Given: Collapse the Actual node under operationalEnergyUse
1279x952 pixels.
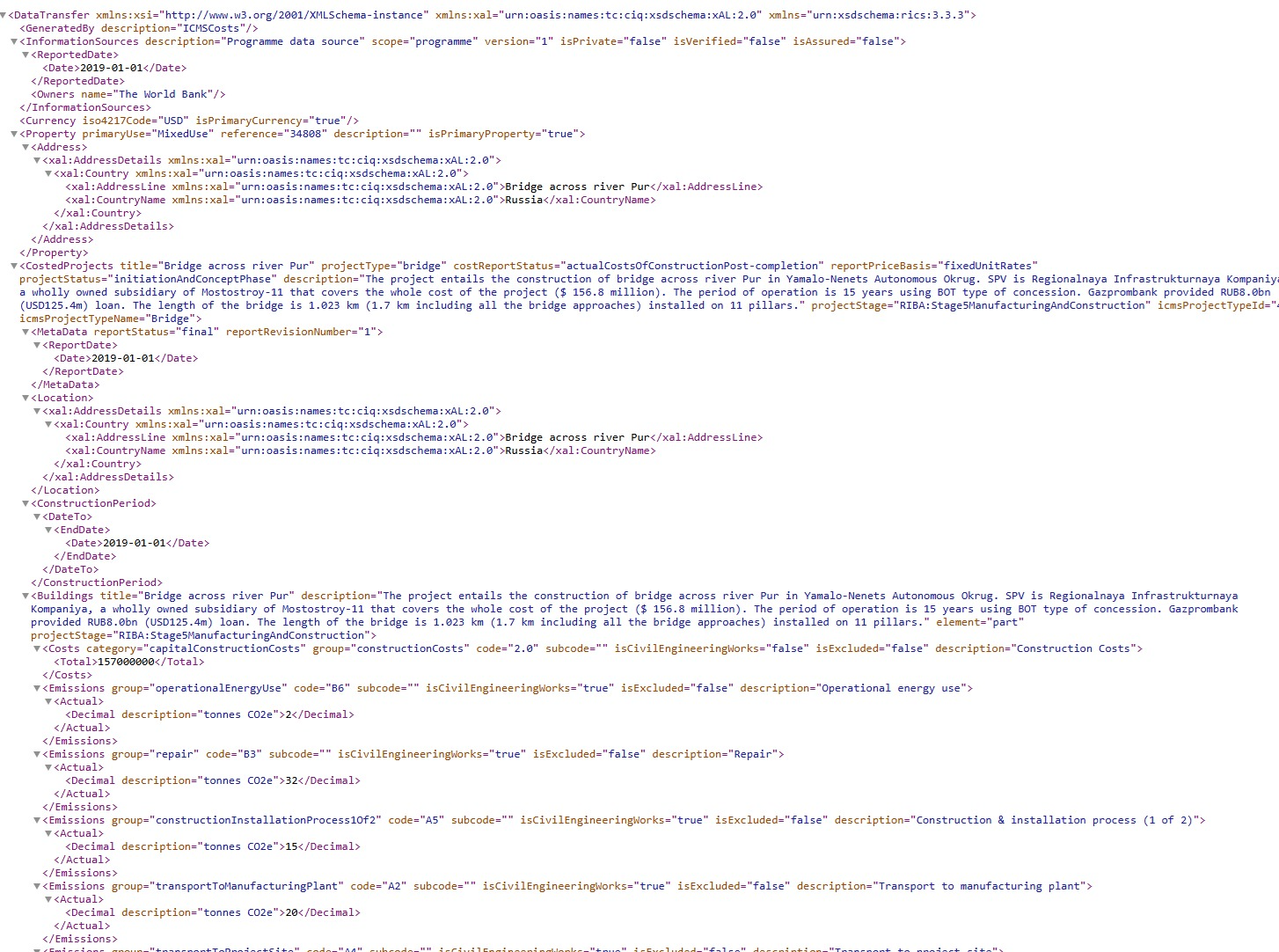Looking at the screenshot, I should coord(48,701).
